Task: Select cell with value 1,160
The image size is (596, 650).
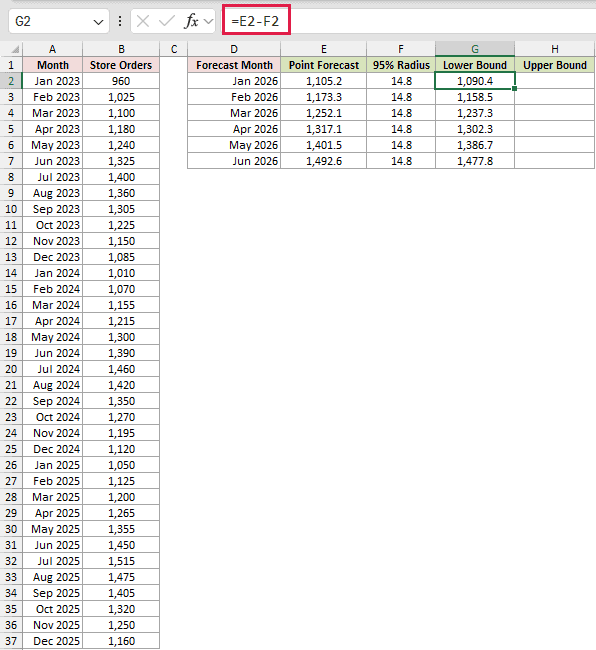Action: [x=121, y=641]
